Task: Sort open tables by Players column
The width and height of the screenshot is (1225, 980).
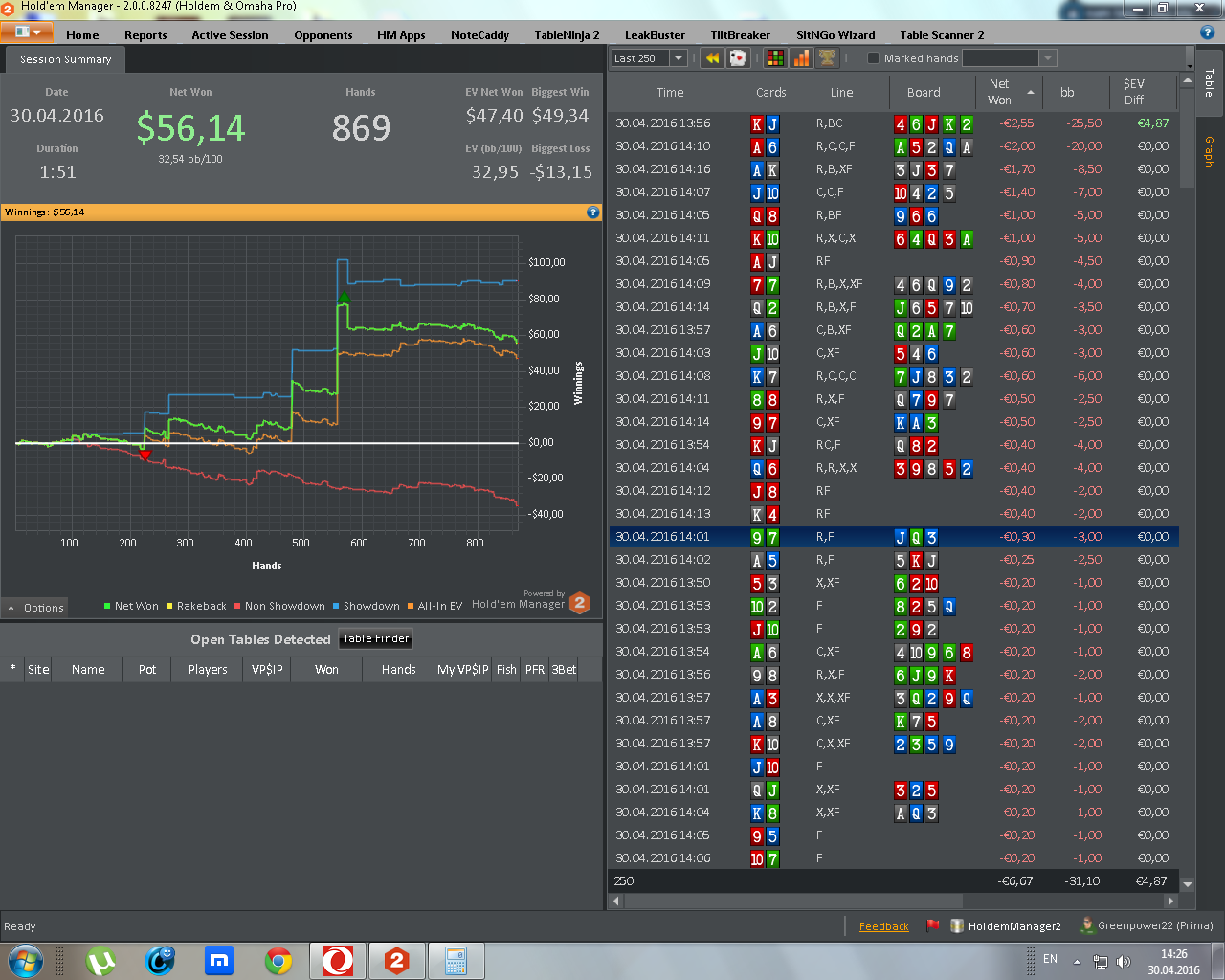Action: point(208,669)
